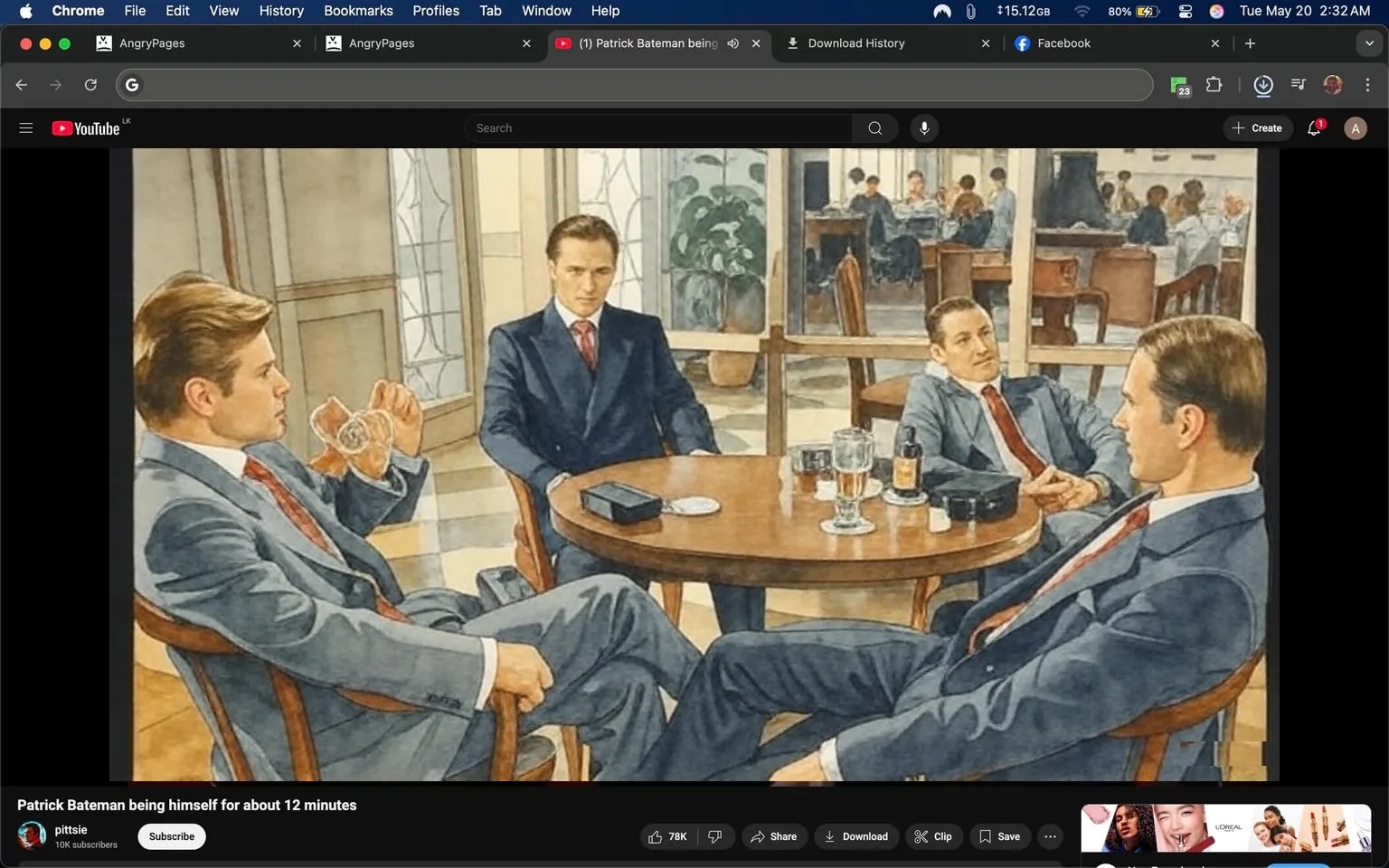
Task: Expand more video actions with the ellipsis
Action: point(1049,836)
